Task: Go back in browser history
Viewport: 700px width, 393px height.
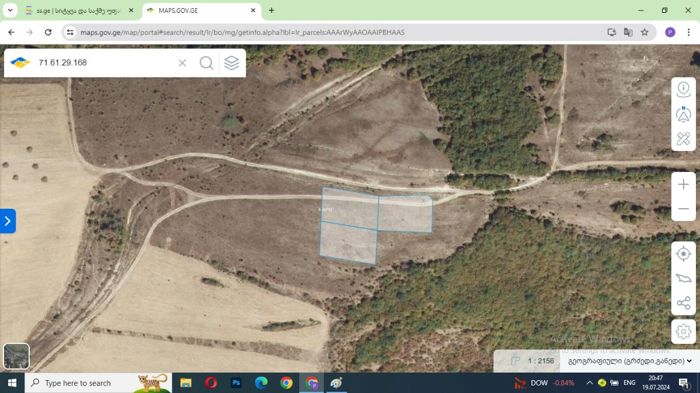Action: [x=12, y=32]
